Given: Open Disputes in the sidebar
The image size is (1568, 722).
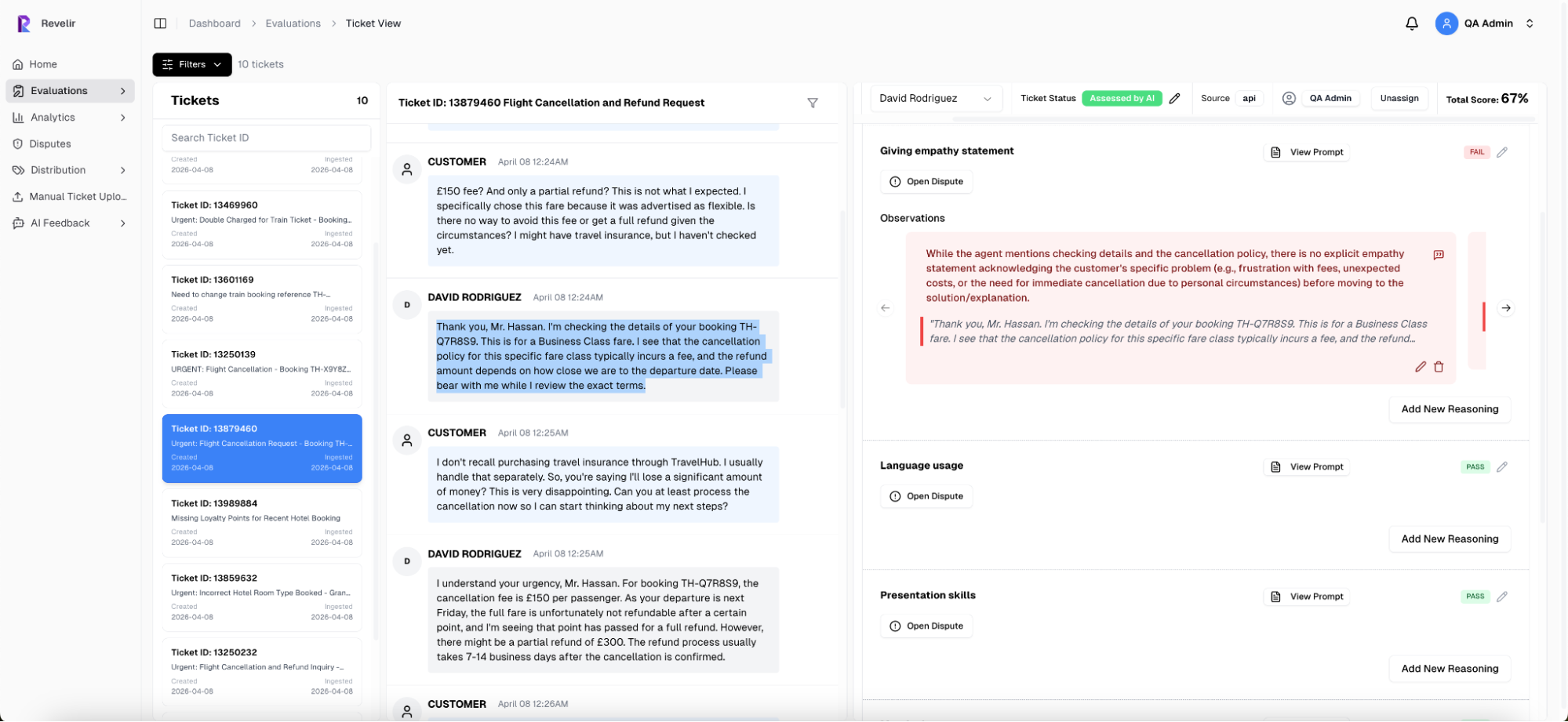Looking at the screenshot, I should tap(50, 144).
